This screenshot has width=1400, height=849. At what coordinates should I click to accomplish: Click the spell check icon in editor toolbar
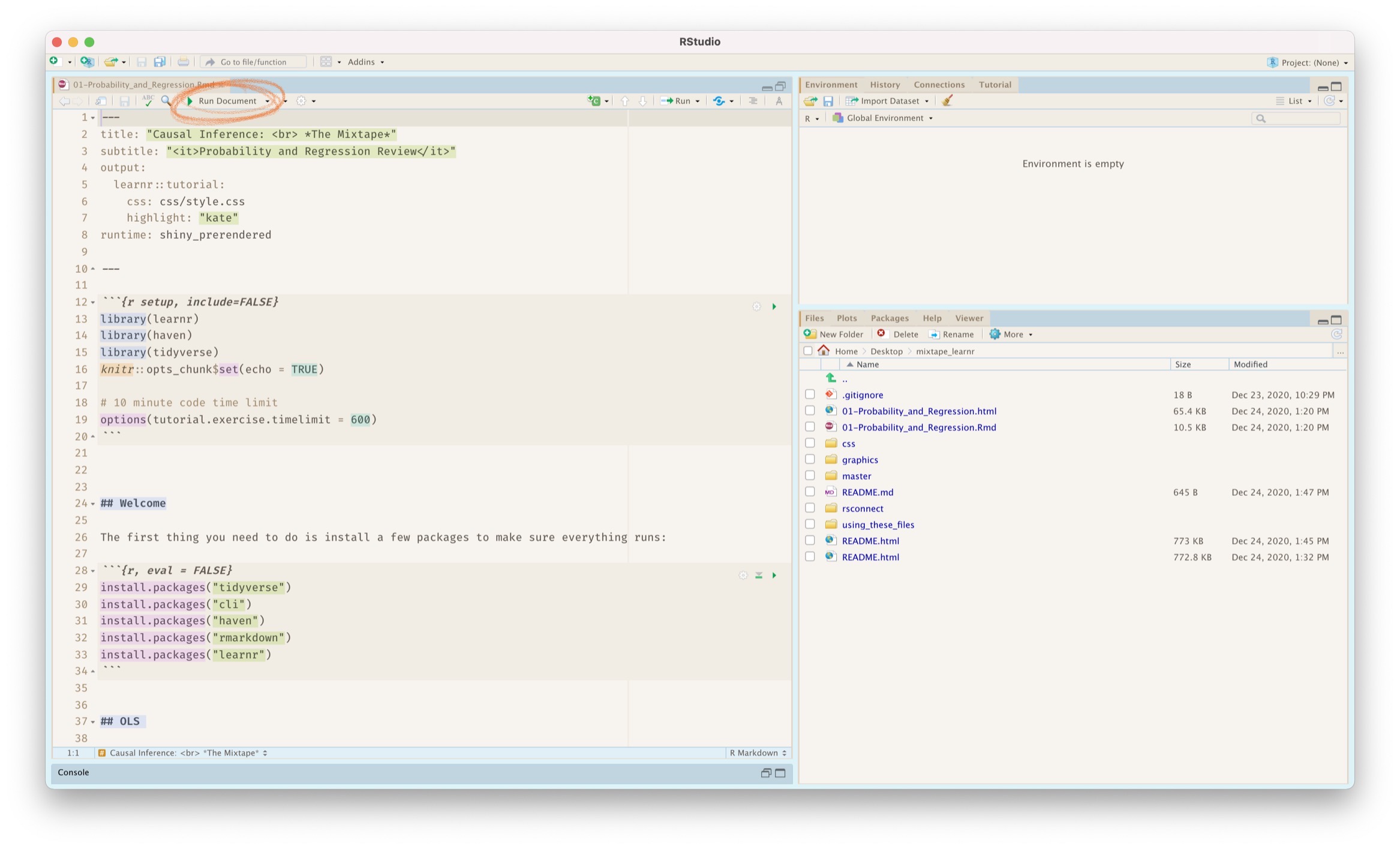click(x=148, y=101)
